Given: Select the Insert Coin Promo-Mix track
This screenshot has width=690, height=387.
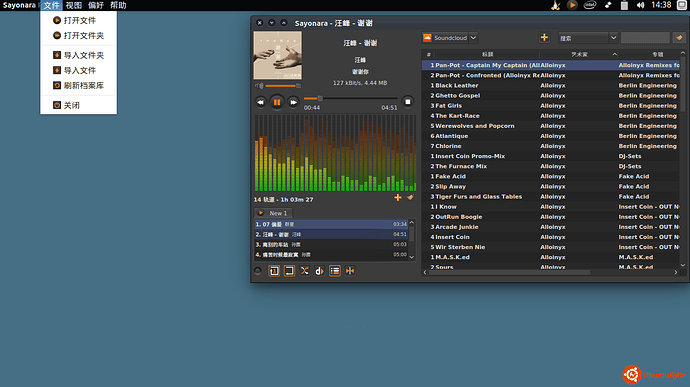Looking at the screenshot, I should click(551, 156).
